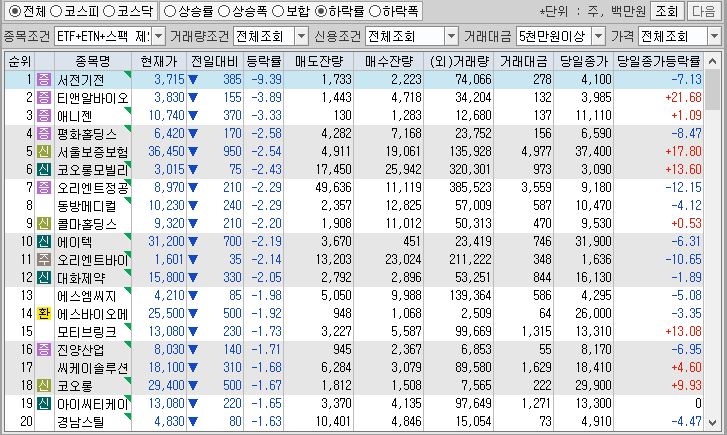This screenshot has width=727, height=435.
Task: Click the 증 badge on 서전기전 row
Action: coord(44,79)
